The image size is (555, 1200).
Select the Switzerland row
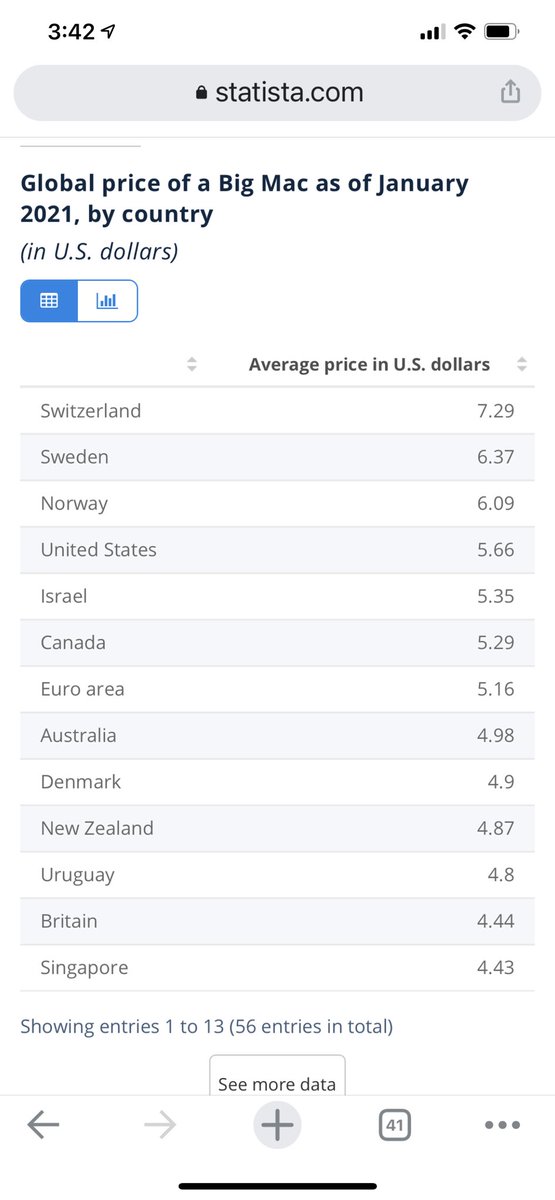[x=277, y=410]
